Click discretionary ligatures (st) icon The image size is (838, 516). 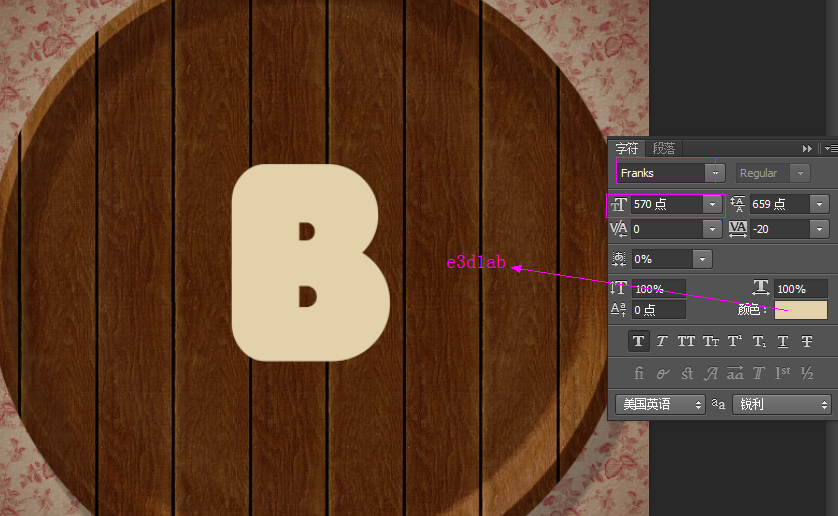687,373
